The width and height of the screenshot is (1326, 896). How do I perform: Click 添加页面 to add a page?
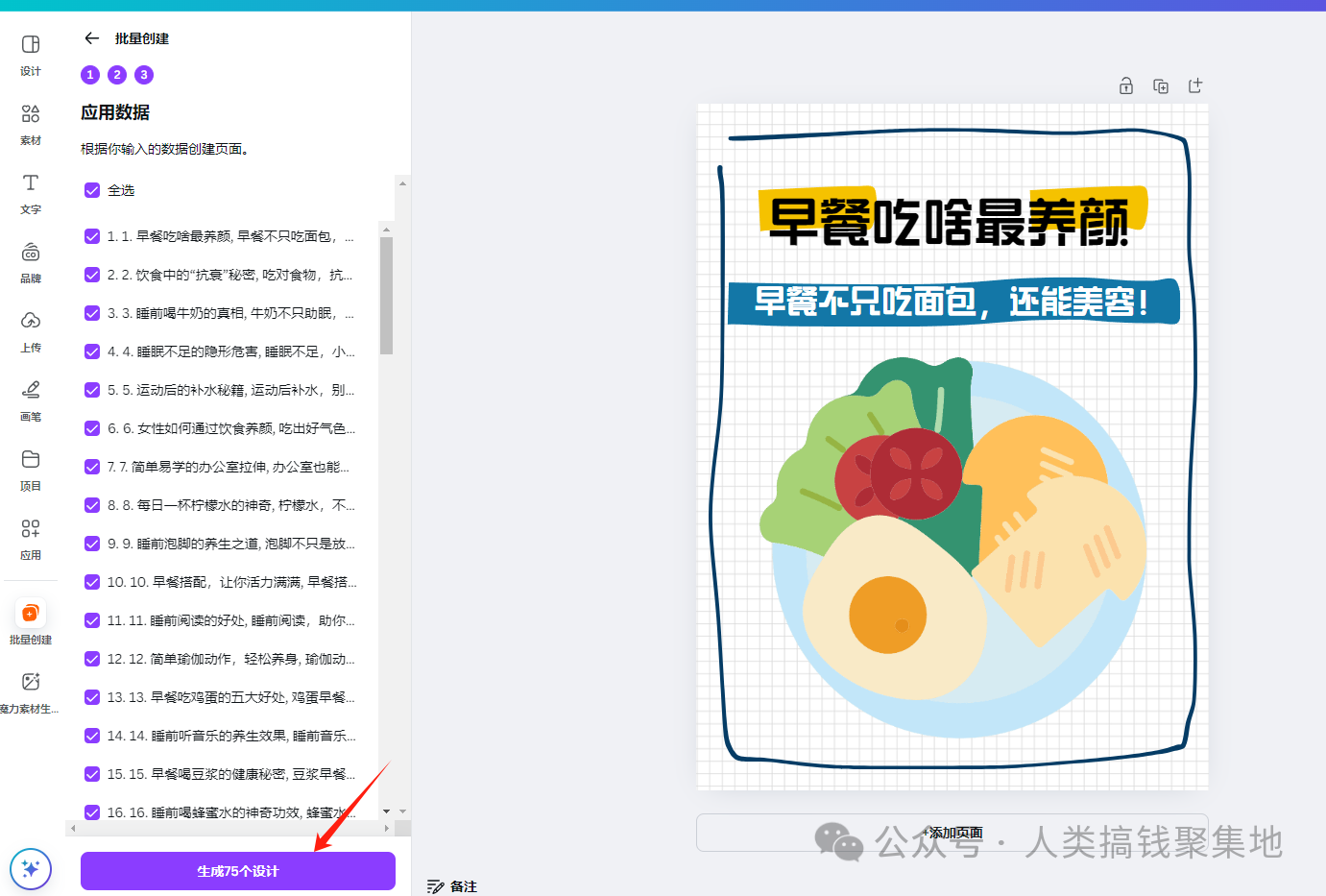click(952, 834)
